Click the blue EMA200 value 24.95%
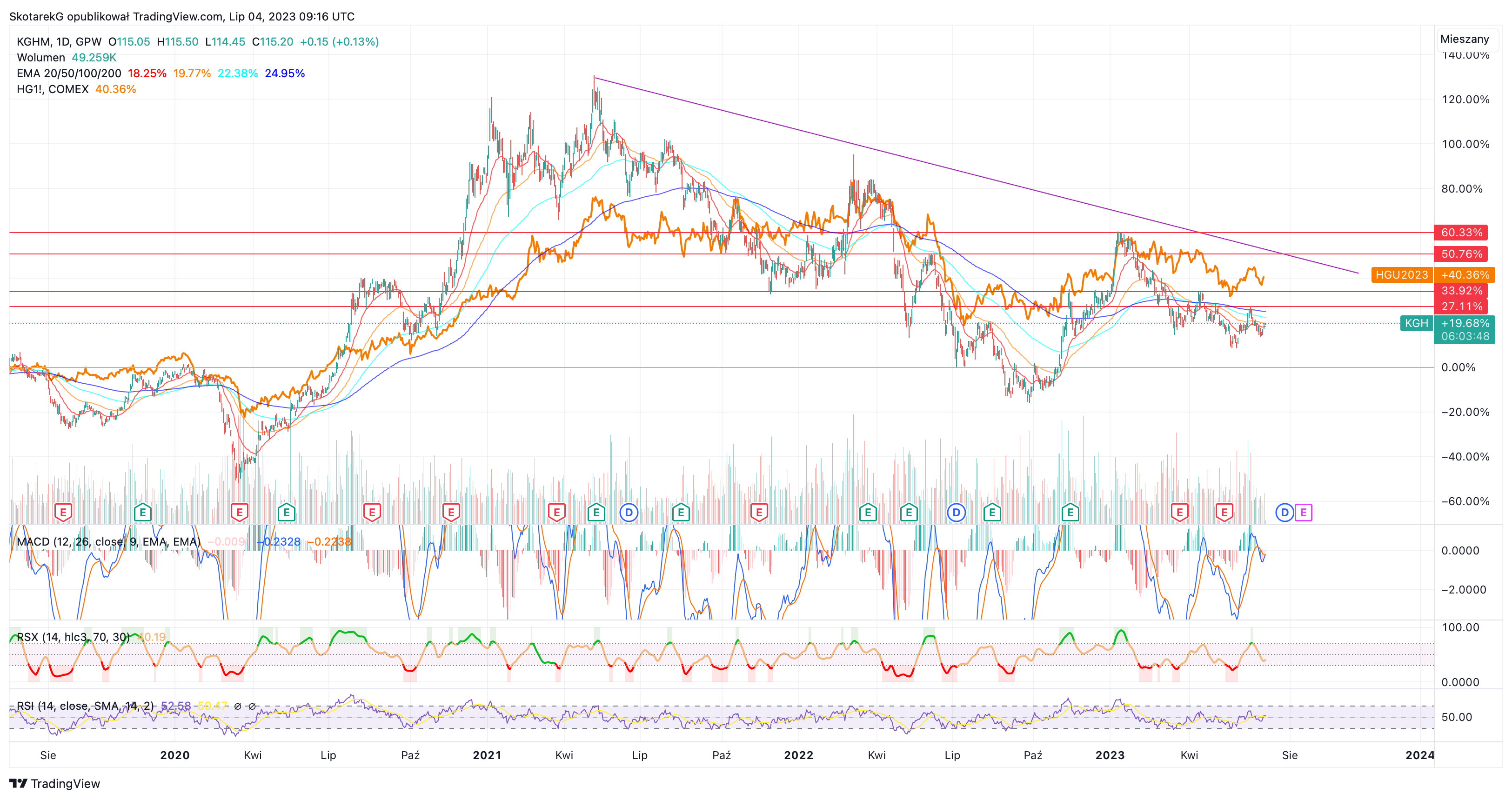Image resolution: width=1512 pixels, height=800 pixels. click(x=285, y=73)
